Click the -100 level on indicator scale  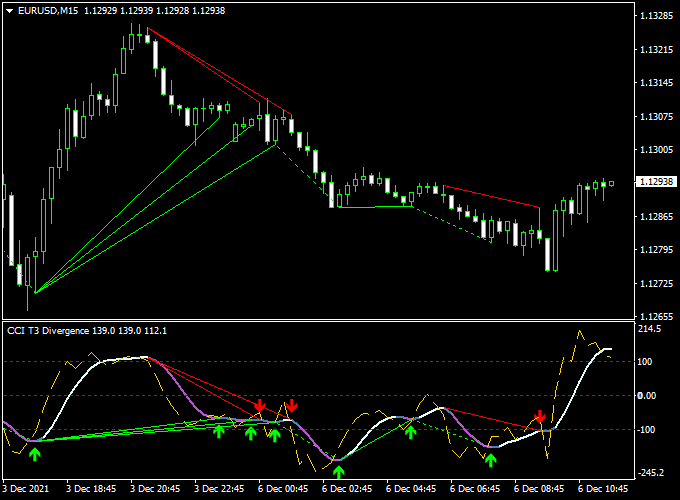(644, 429)
